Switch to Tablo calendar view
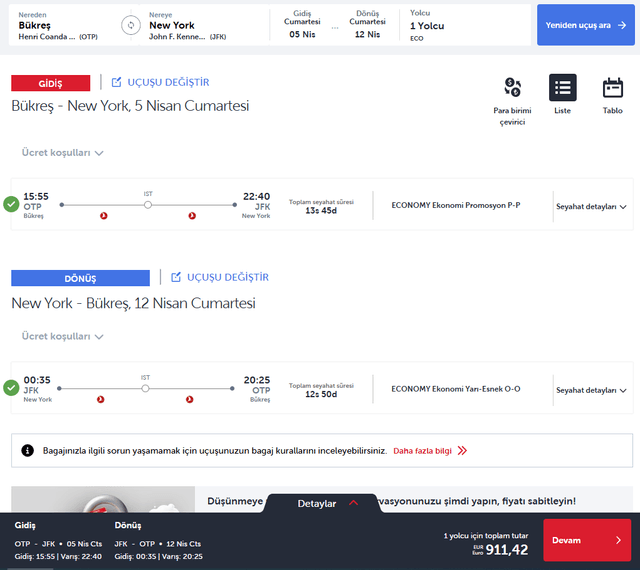The height and width of the screenshot is (570, 640). [613, 96]
